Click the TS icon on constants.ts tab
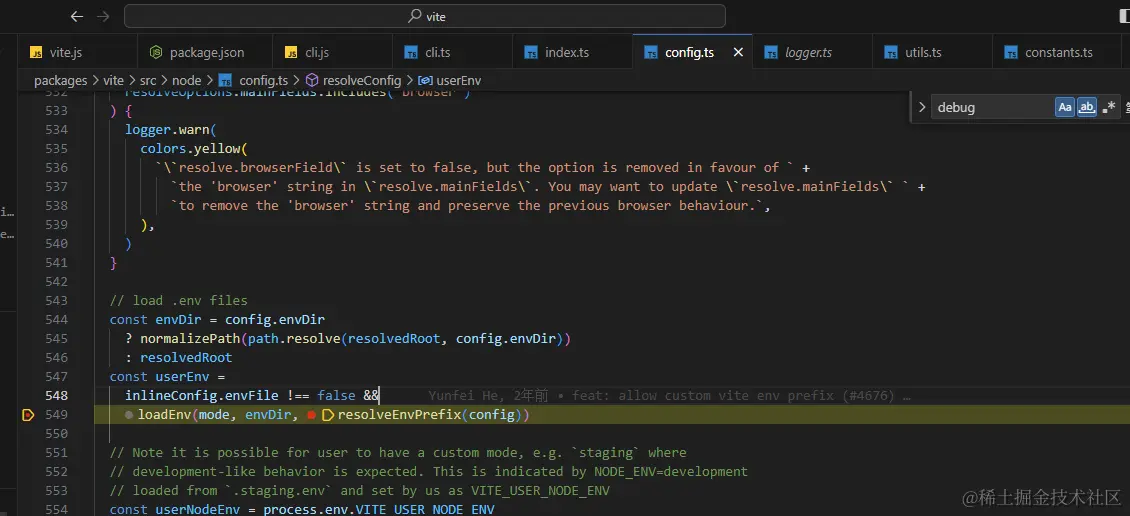The height and width of the screenshot is (516, 1130). click(1011, 53)
